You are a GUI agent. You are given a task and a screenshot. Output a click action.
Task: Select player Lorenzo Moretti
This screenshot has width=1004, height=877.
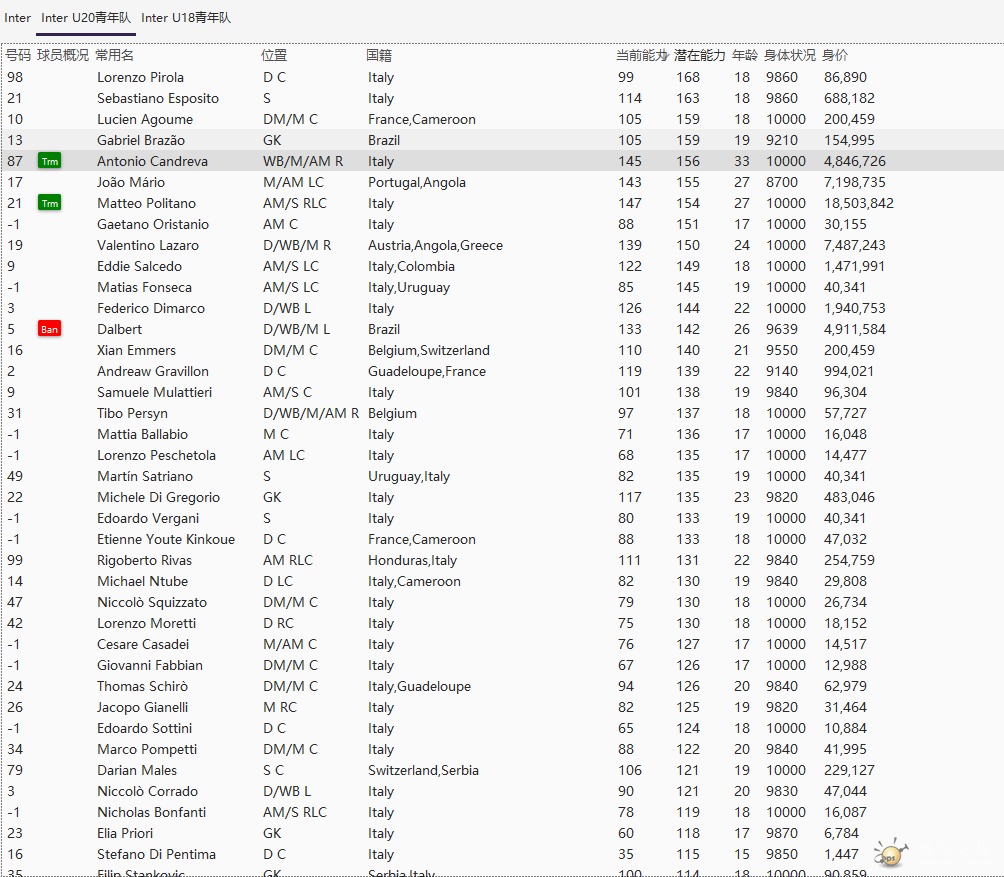pos(147,624)
